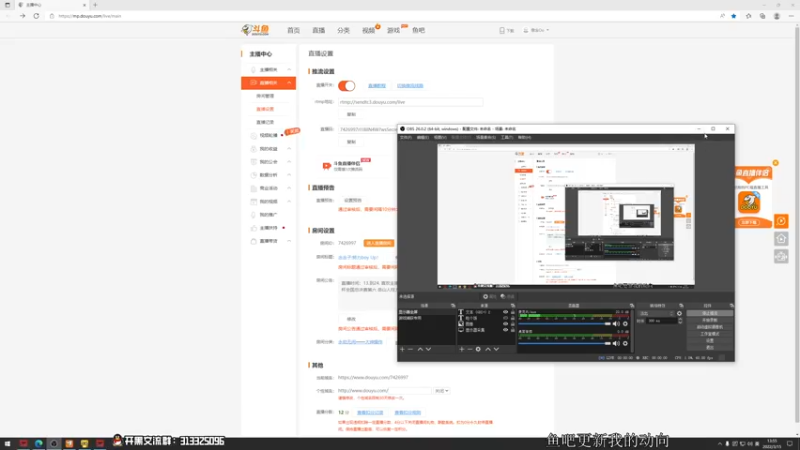The image size is (800, 450).
Task: Move the selected scene down in OBS
Action: [429, 349]
